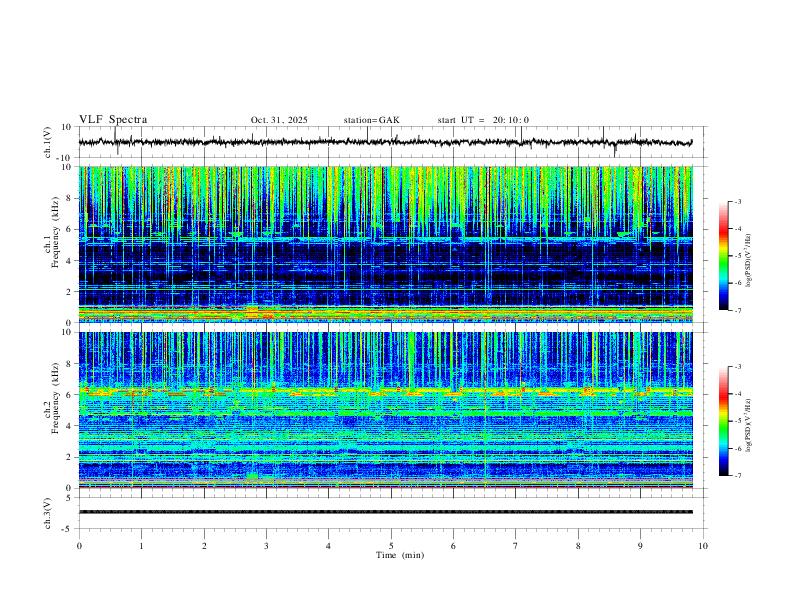Click the "4" kHz tick on ch.1 spectrogram
Screen dimensions: 792x612
68,260
